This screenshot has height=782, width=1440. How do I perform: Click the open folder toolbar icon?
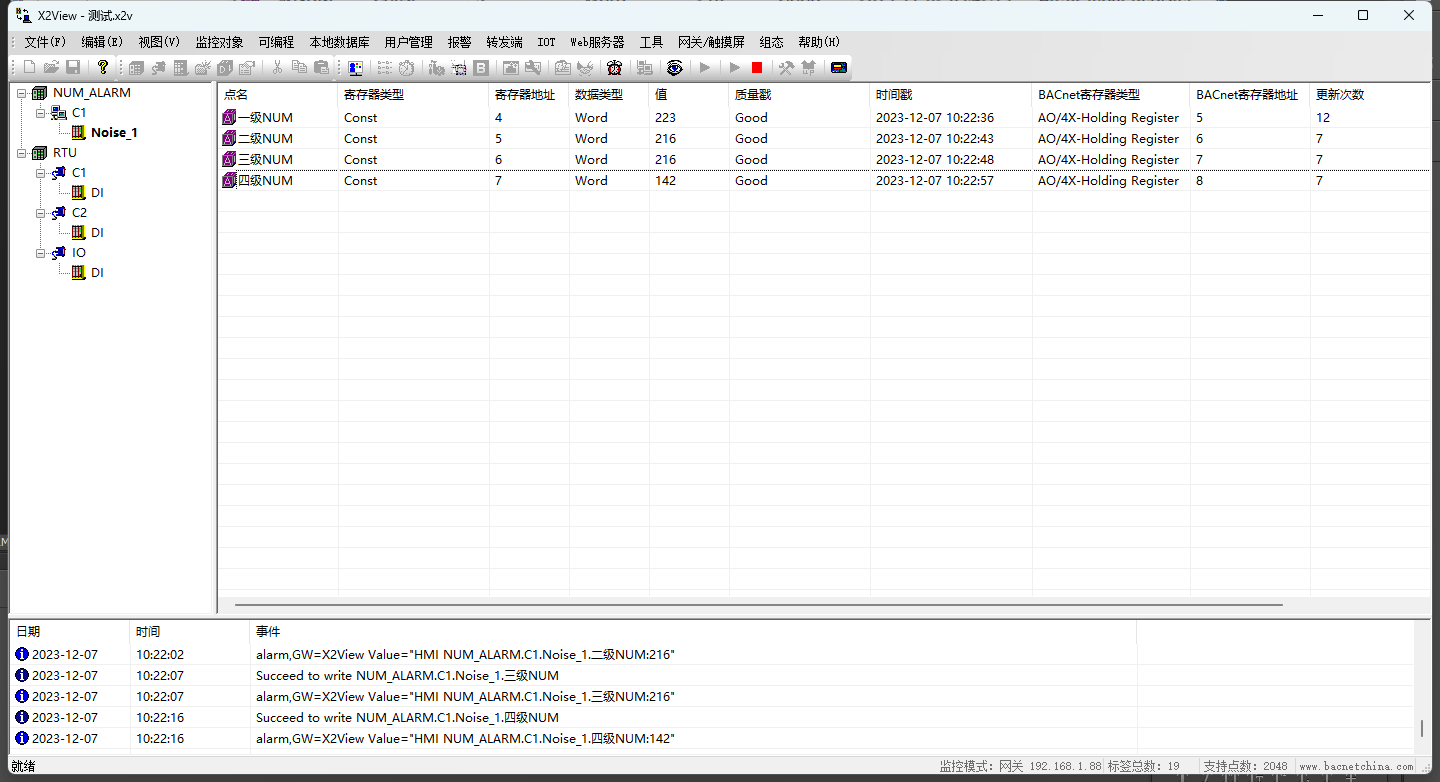pos(51,67)
